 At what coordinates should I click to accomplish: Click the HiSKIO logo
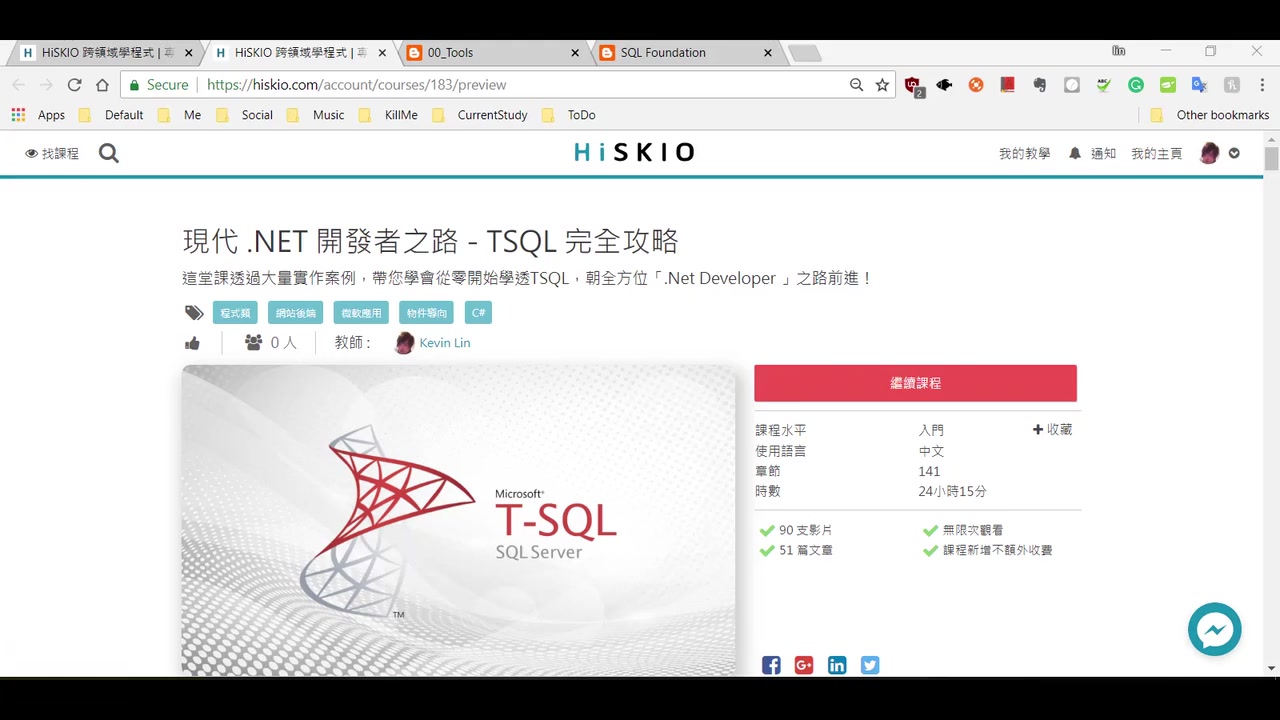tap(634, 152)
